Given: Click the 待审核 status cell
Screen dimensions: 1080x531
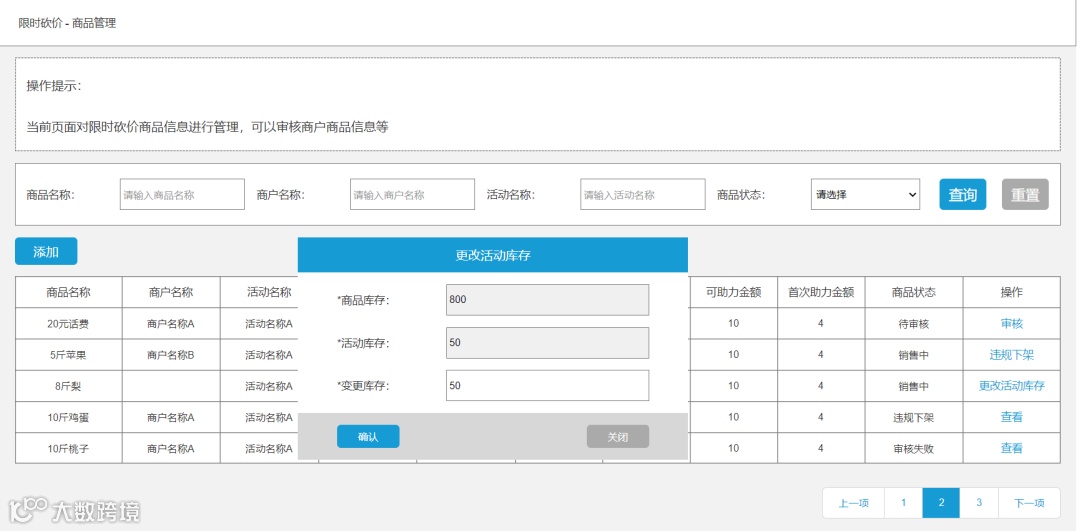Looking at the screenshot, I should pos(914,324).
